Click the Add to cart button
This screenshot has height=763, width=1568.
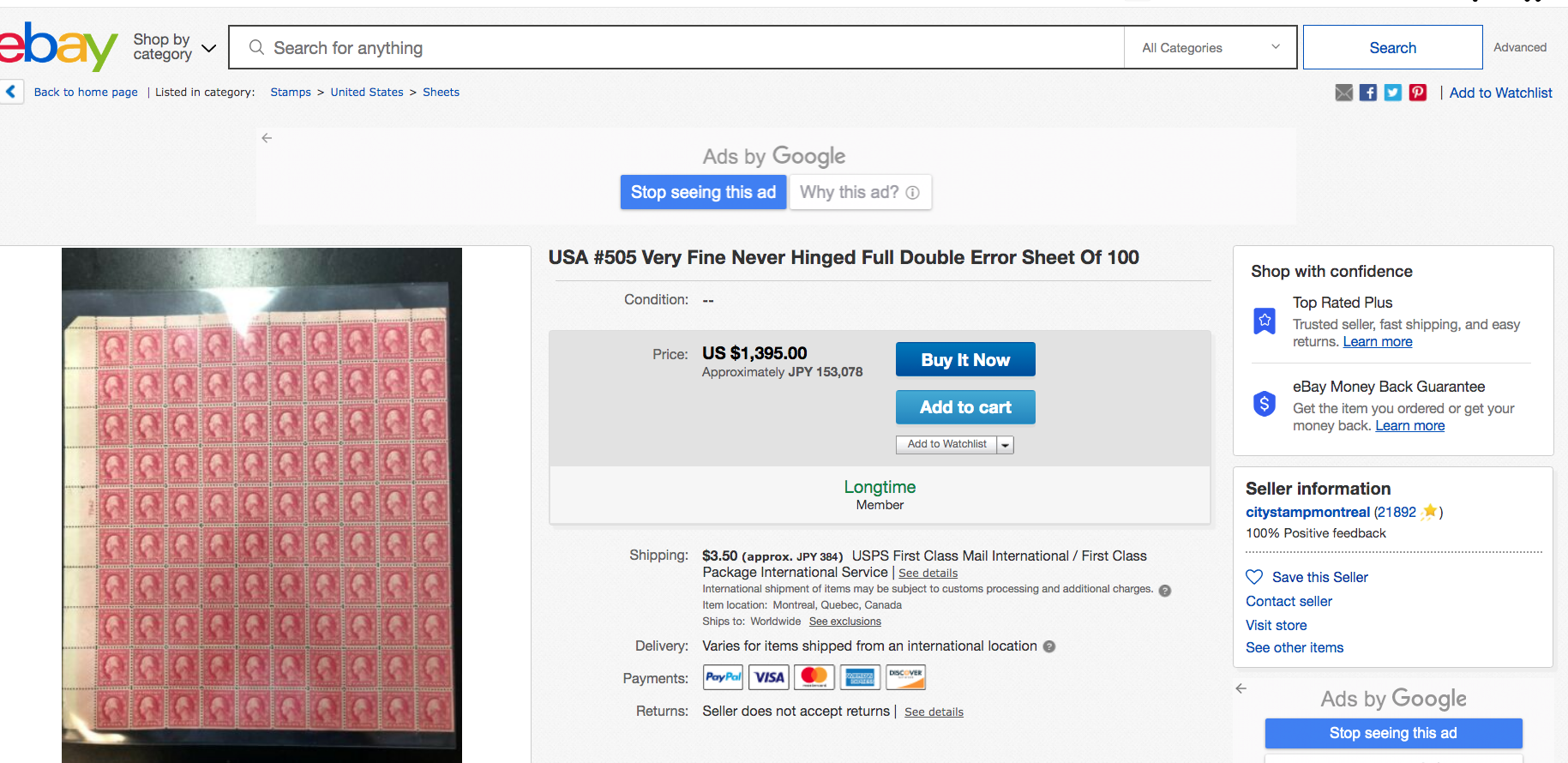coord(965,407)
